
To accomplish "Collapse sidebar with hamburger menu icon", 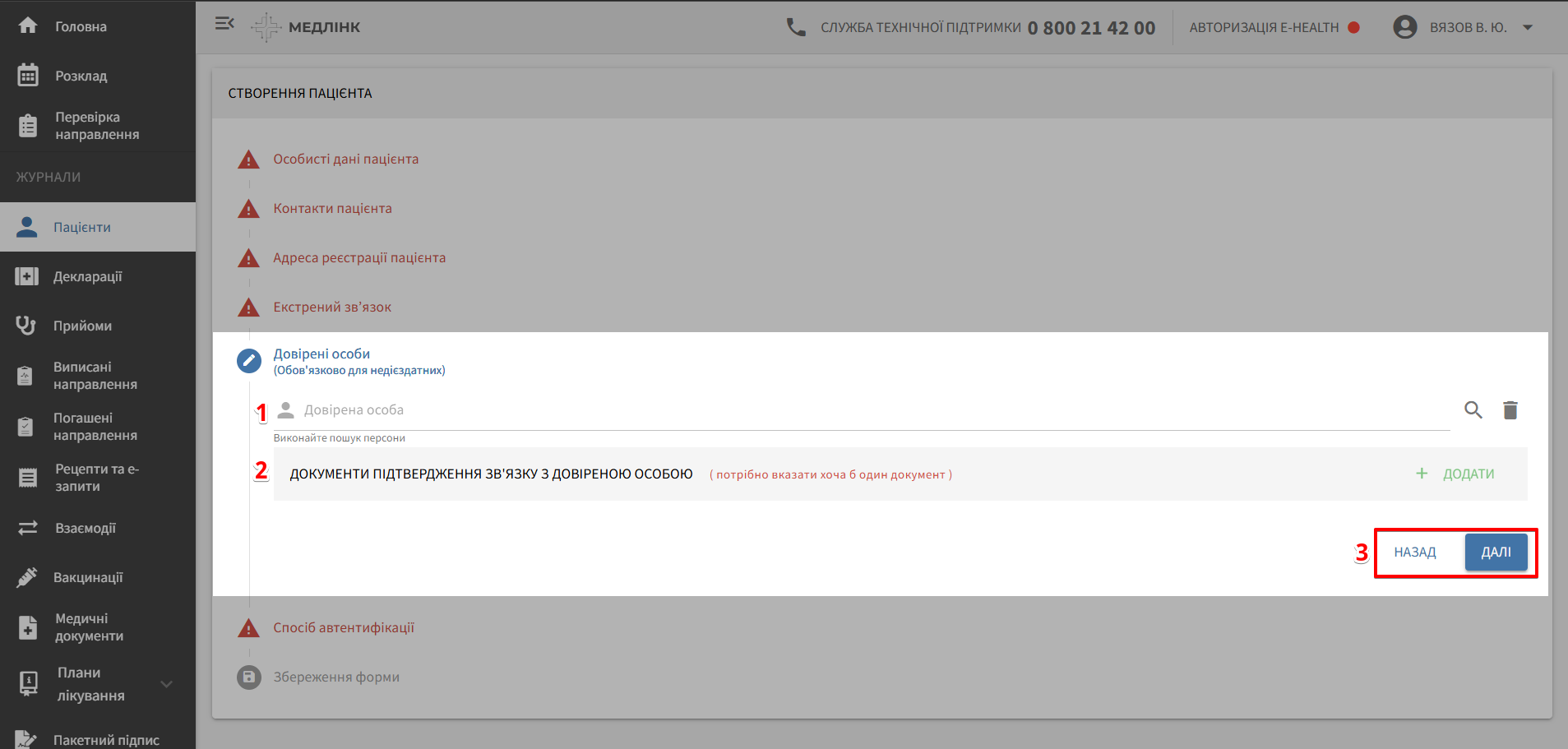I will tap(224, 24).
